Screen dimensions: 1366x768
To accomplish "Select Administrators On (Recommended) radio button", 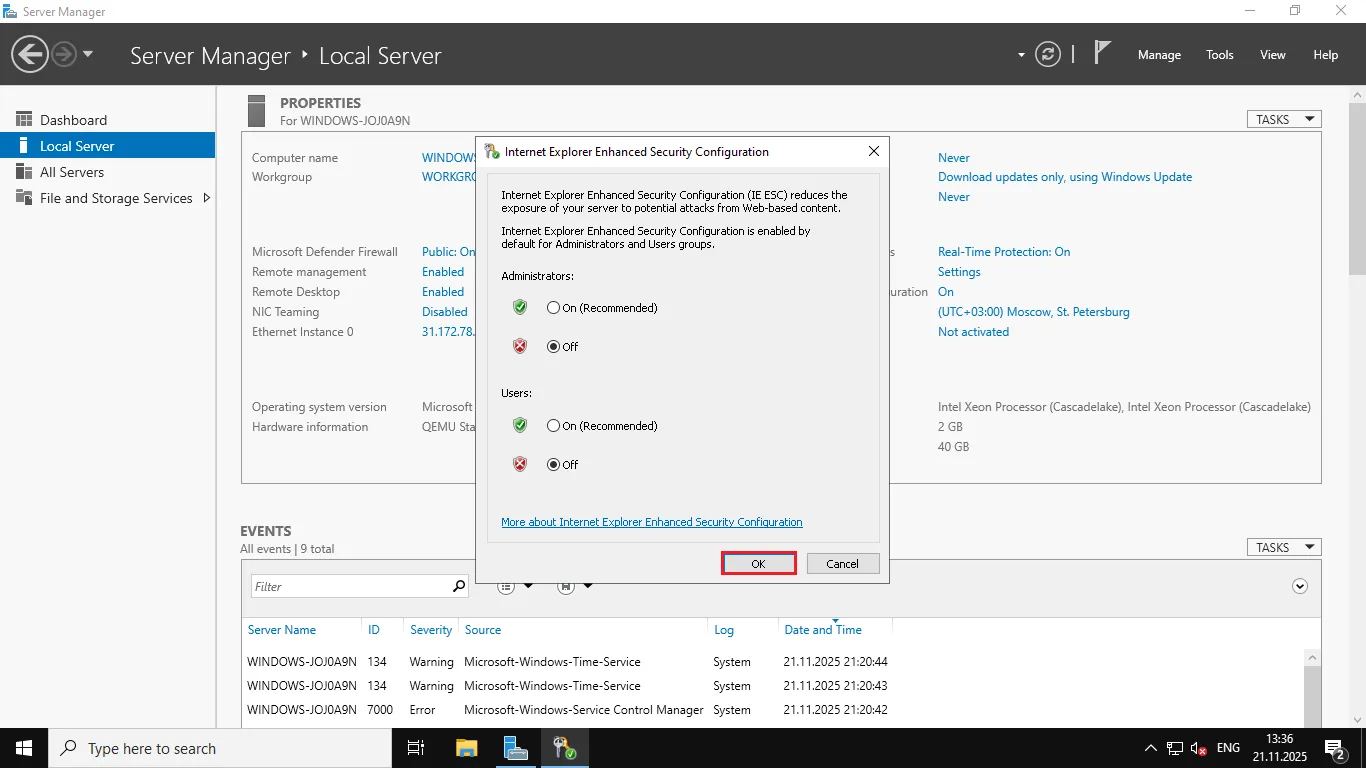I will click(553, 308).
